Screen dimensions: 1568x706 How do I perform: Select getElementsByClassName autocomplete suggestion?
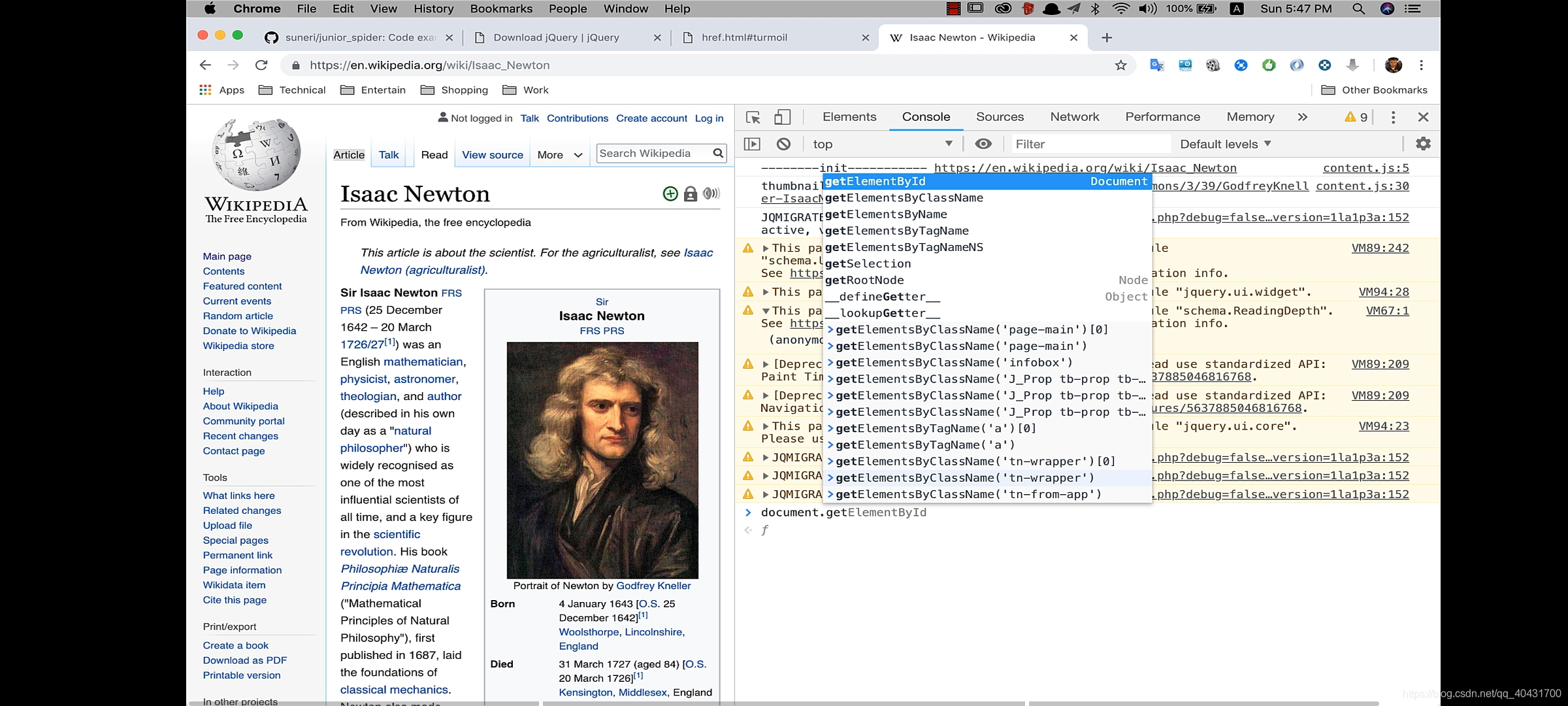click(903, 197)
